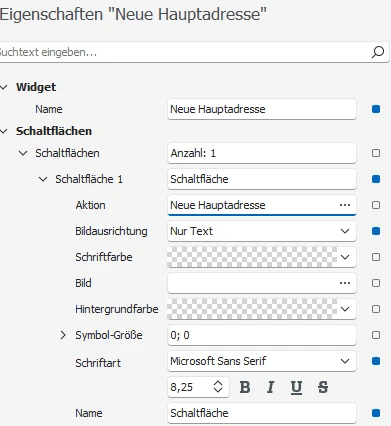Toggle marker beside Symbol-Größe row
Image resolution: width=391 pixels, height=426 pixels.
pyautogui.click(x=376, y=335)
